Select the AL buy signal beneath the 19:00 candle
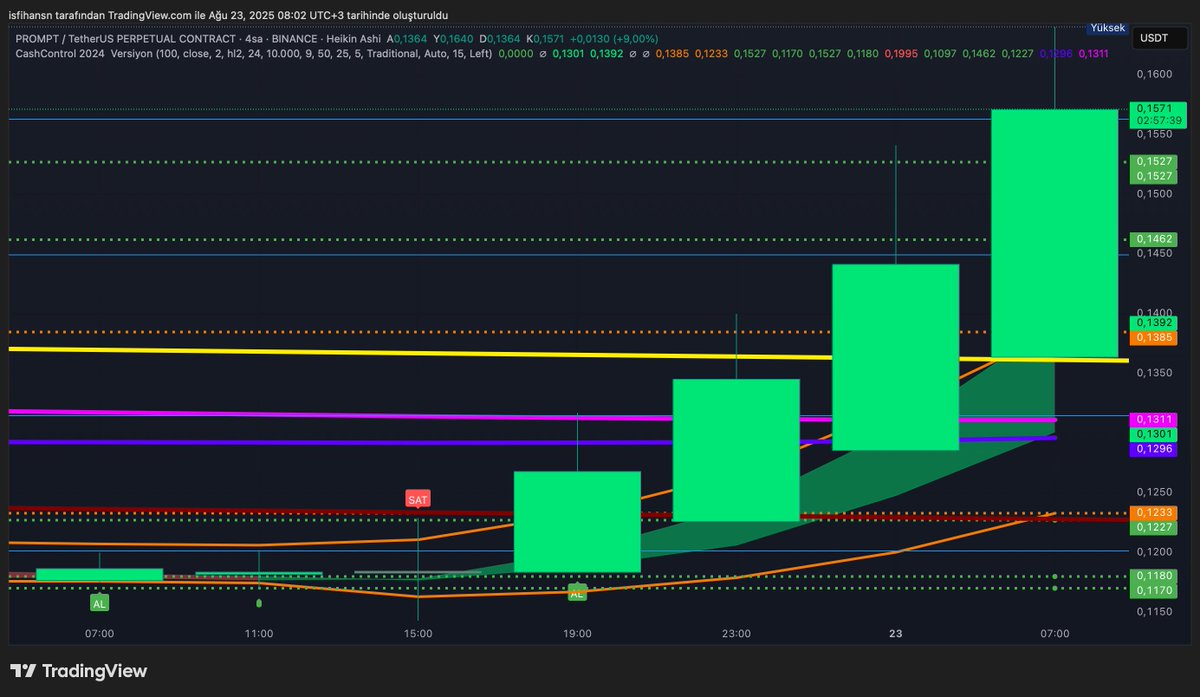Viewport: 1200px width, 697px height. pyautogui.click(x=577, y=594)
